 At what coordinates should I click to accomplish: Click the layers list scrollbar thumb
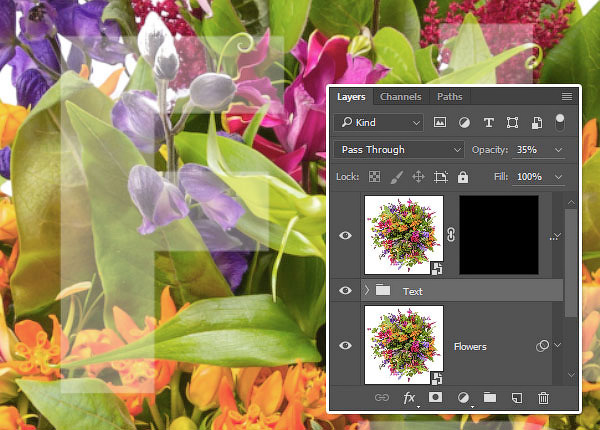pyautogui.click(x=571, y=263)
